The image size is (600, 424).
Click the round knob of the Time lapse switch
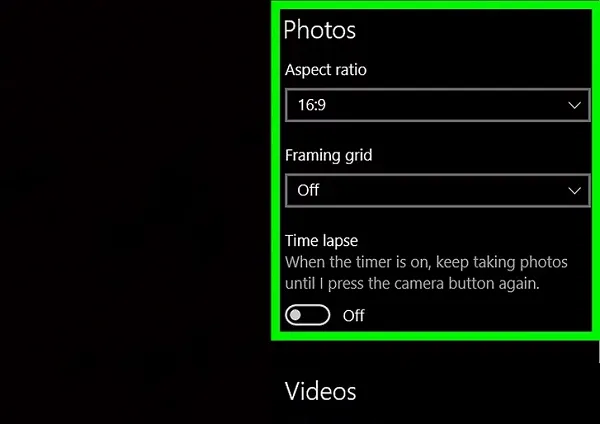coord(295,315)
